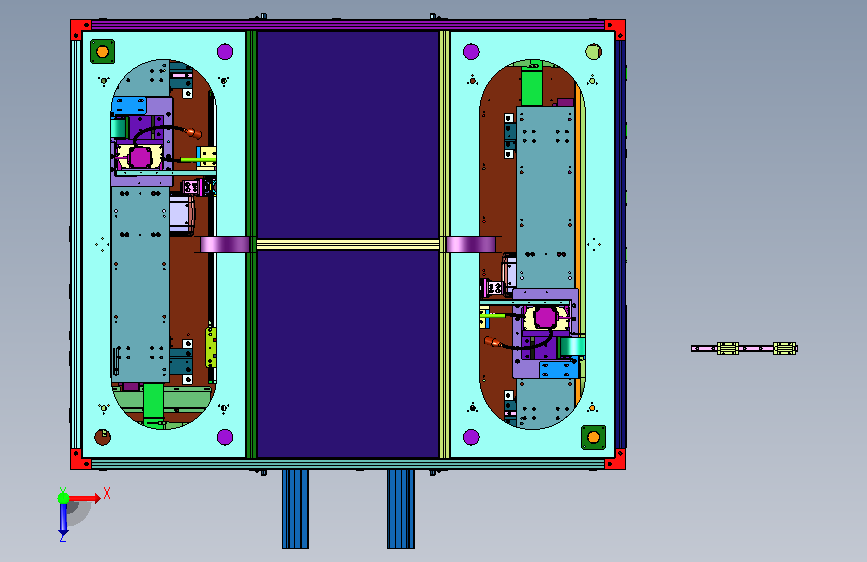867x562 pixels.
Task: Select the bottom-left red corner bracket
Action: click(80, 459)
